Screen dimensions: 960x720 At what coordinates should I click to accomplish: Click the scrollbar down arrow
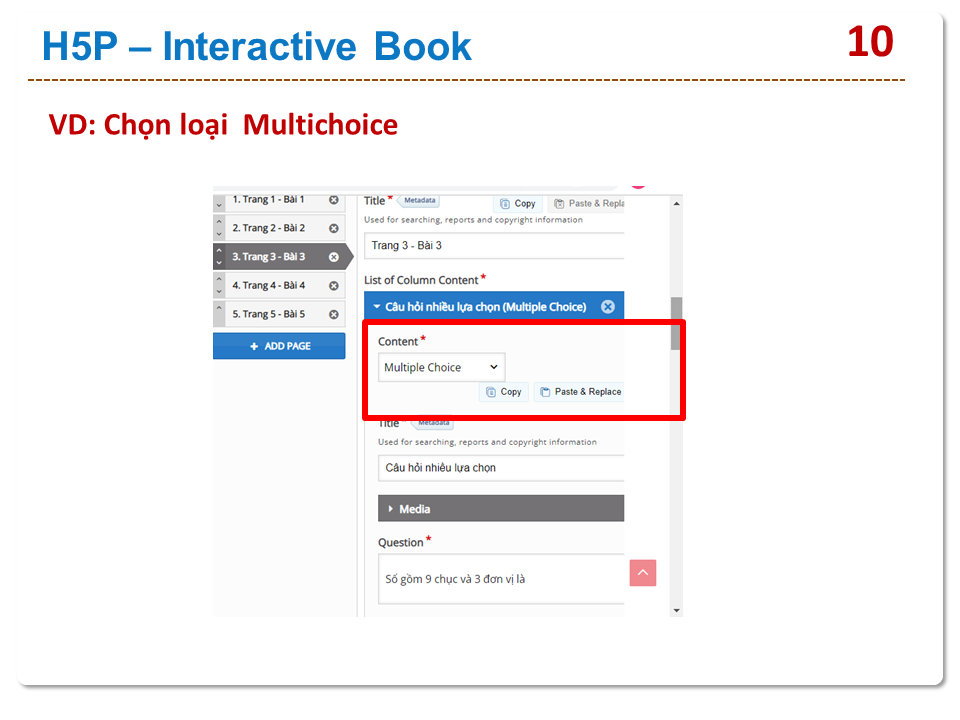click(x=677, y=610)
